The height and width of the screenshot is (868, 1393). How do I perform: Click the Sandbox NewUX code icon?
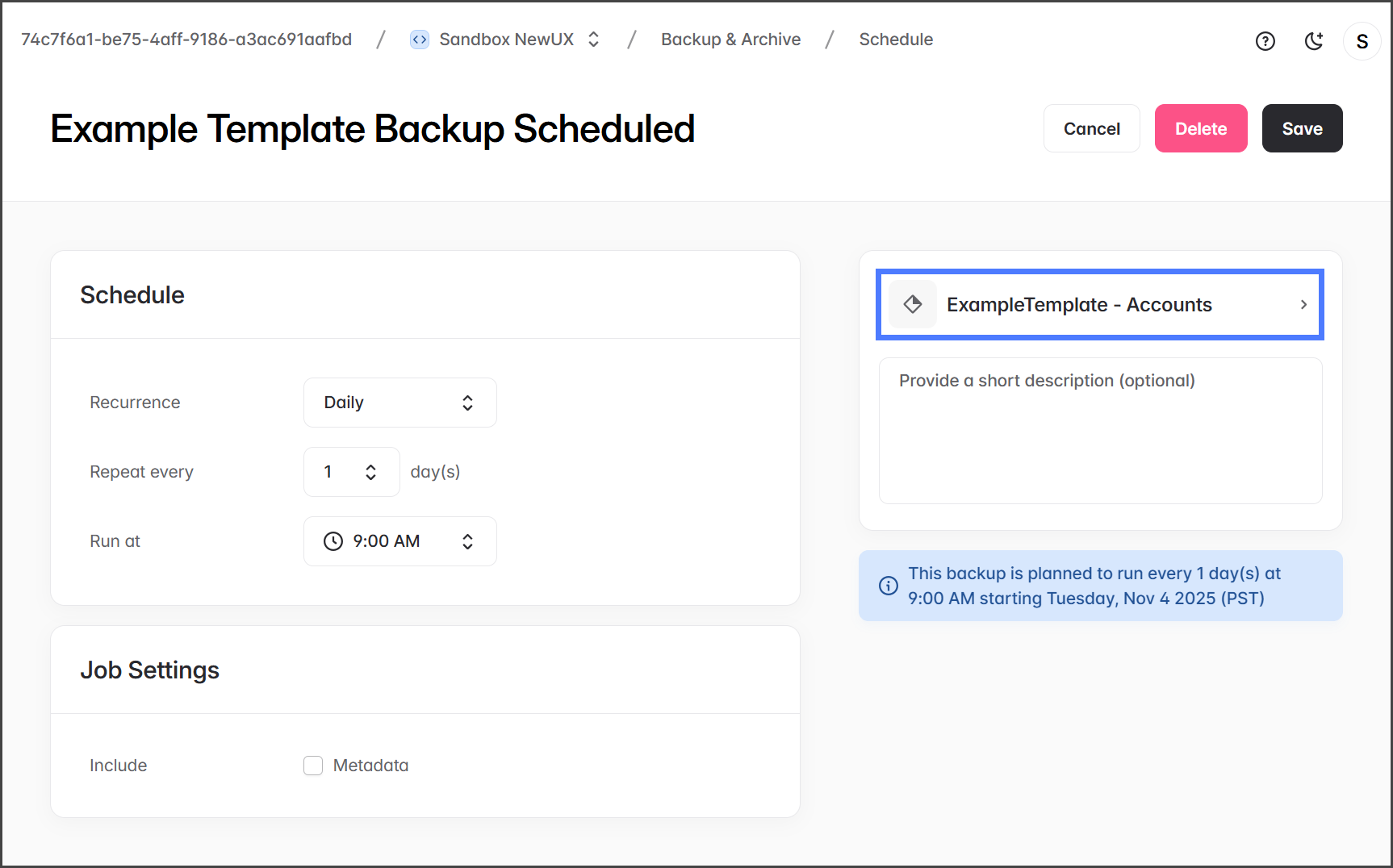[420, 40]
